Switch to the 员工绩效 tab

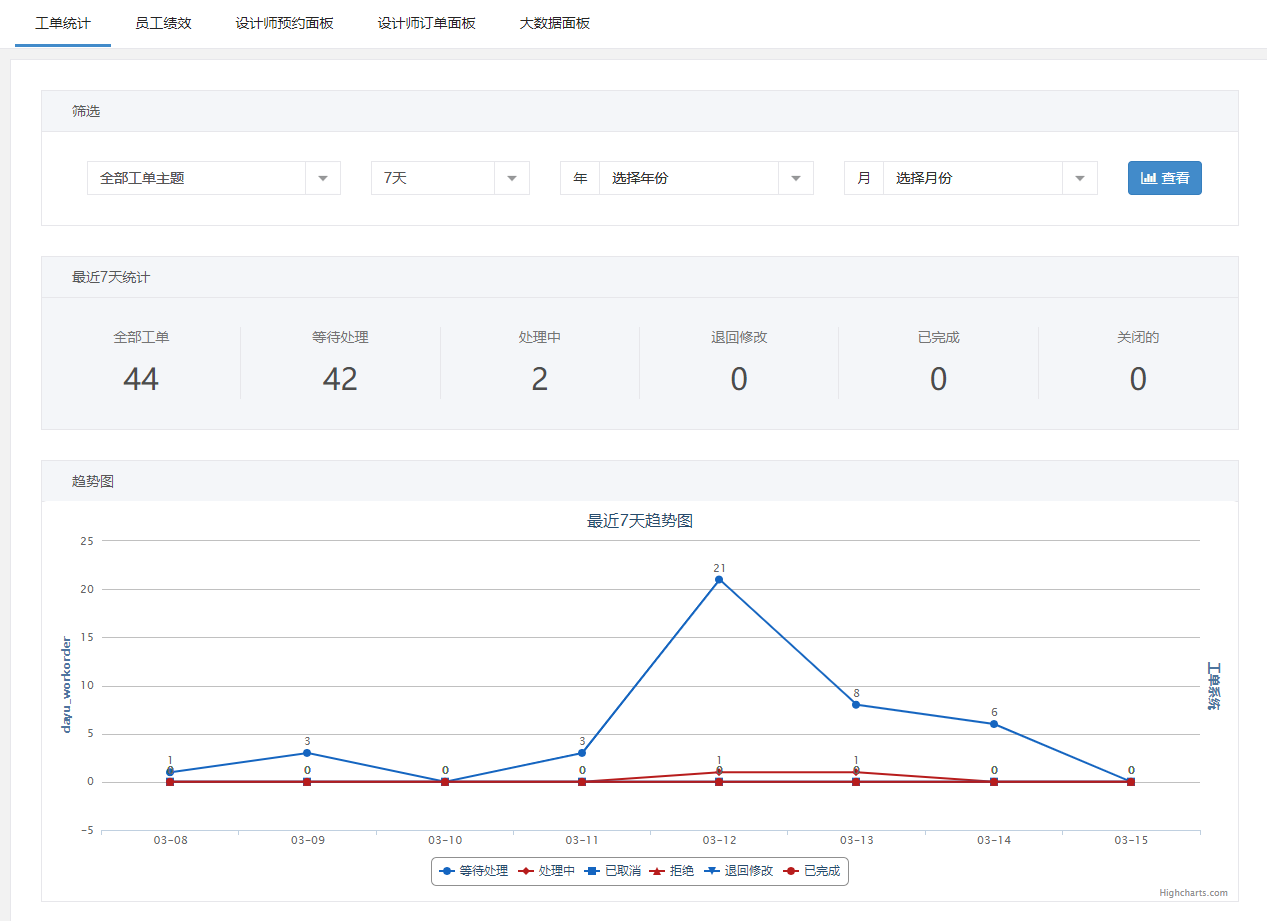click(163, 23)
